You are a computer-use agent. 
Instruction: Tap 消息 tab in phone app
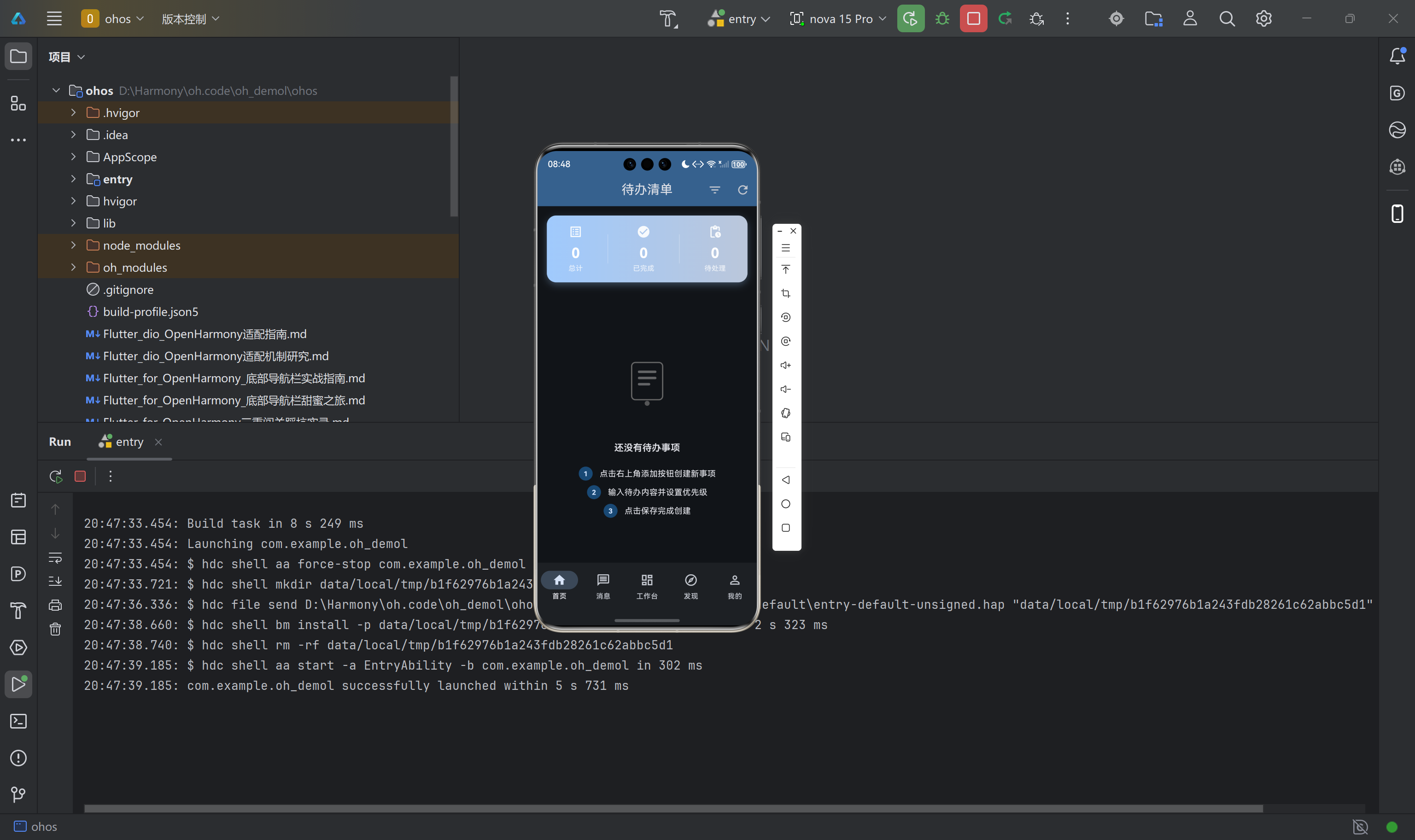pyautogui.click(x=603, y=586)
